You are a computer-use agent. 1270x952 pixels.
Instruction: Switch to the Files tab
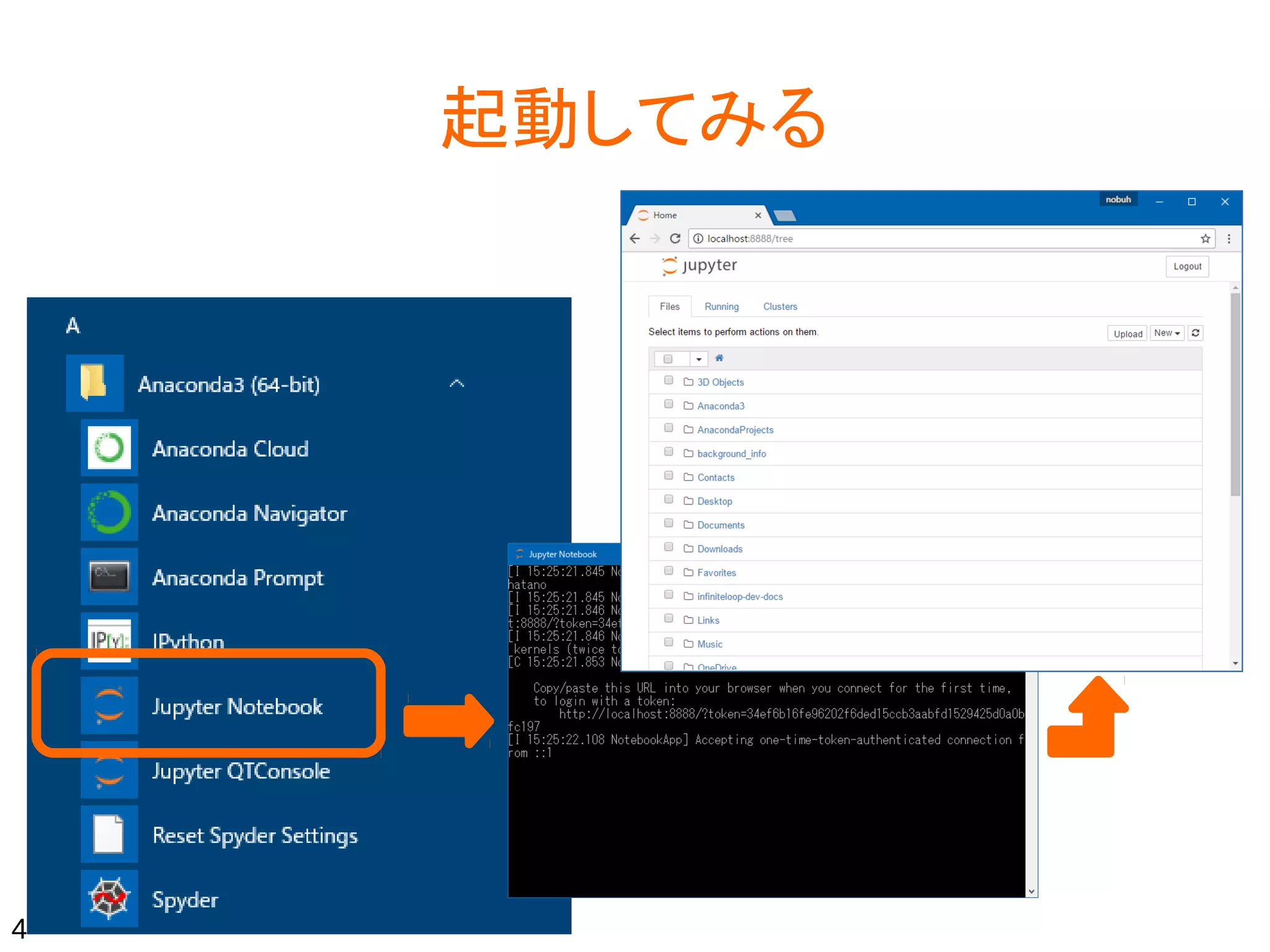[x=670, y=306]
